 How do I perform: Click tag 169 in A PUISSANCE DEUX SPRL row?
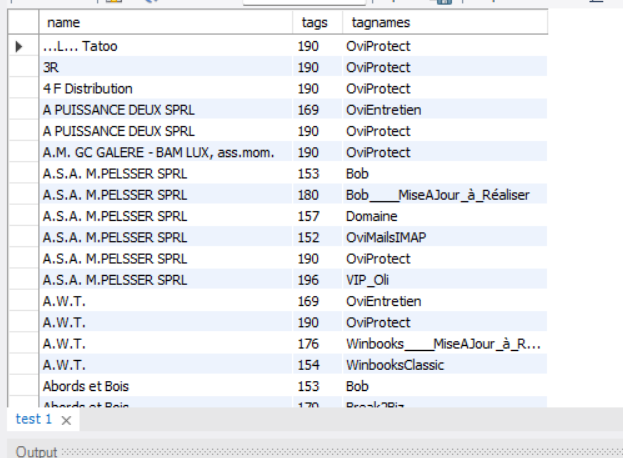click(x=317, y=110)
